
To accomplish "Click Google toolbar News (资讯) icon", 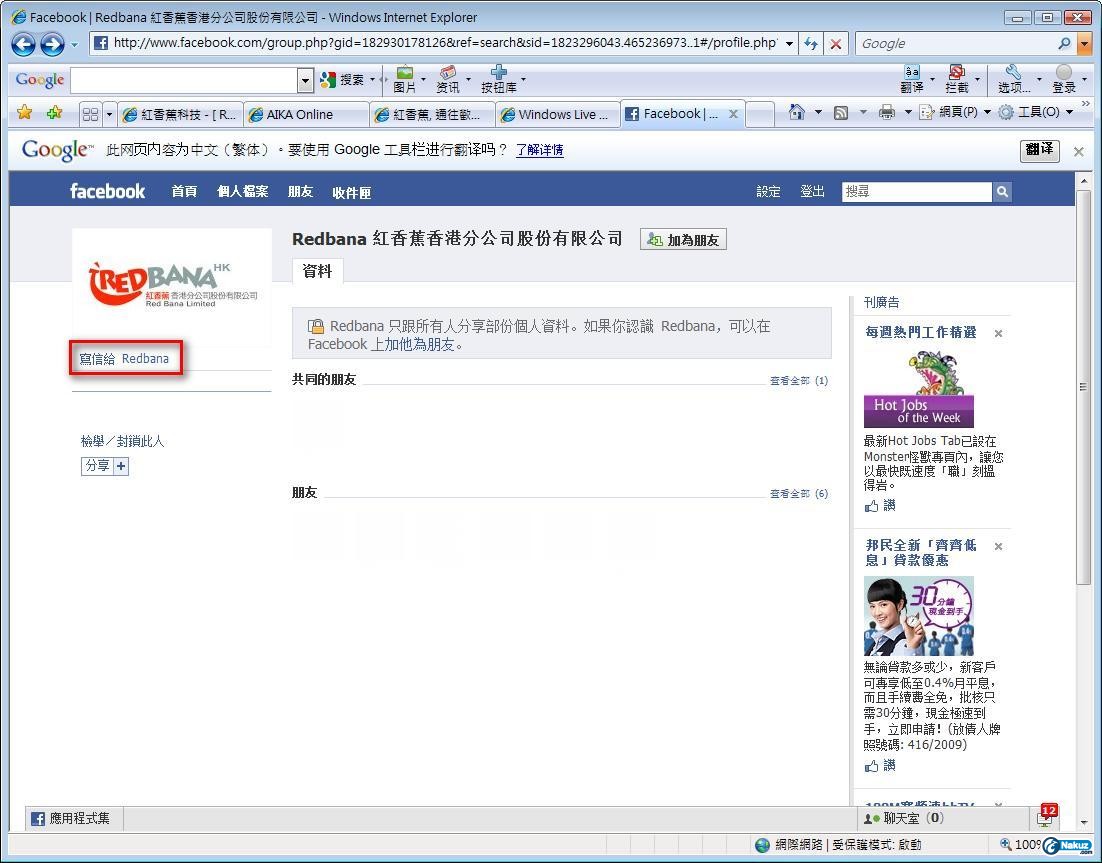I will [448, 79].
